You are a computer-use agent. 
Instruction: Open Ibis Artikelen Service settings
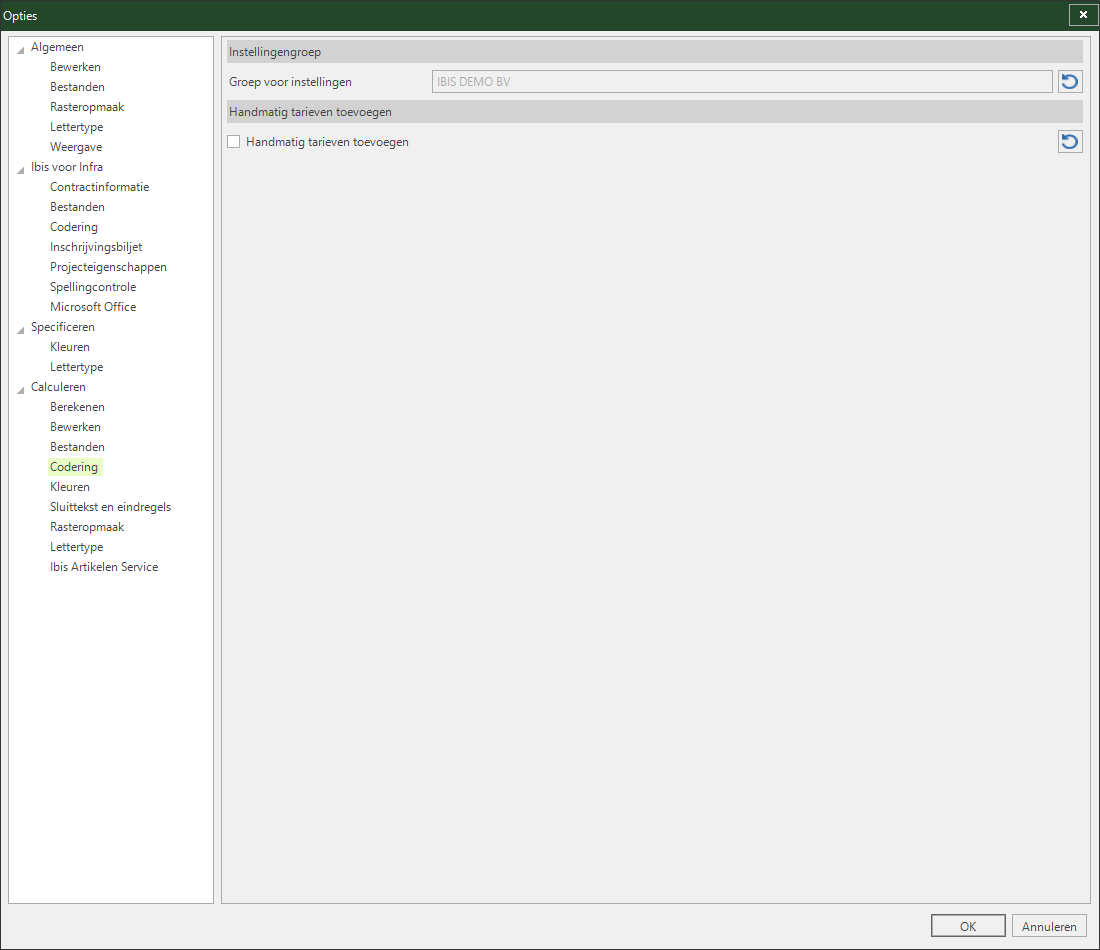[x=104, y=567]
